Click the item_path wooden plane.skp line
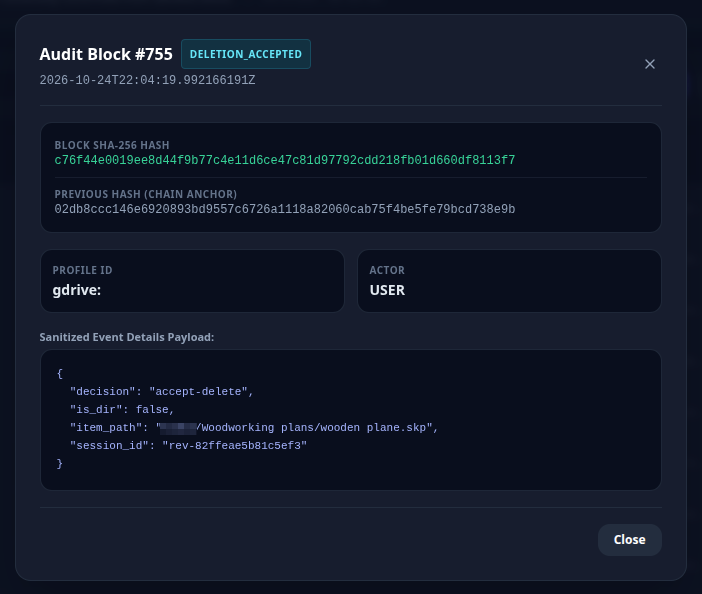The height and width of the screenshot is (594, 702). click(x=254, y=428)
